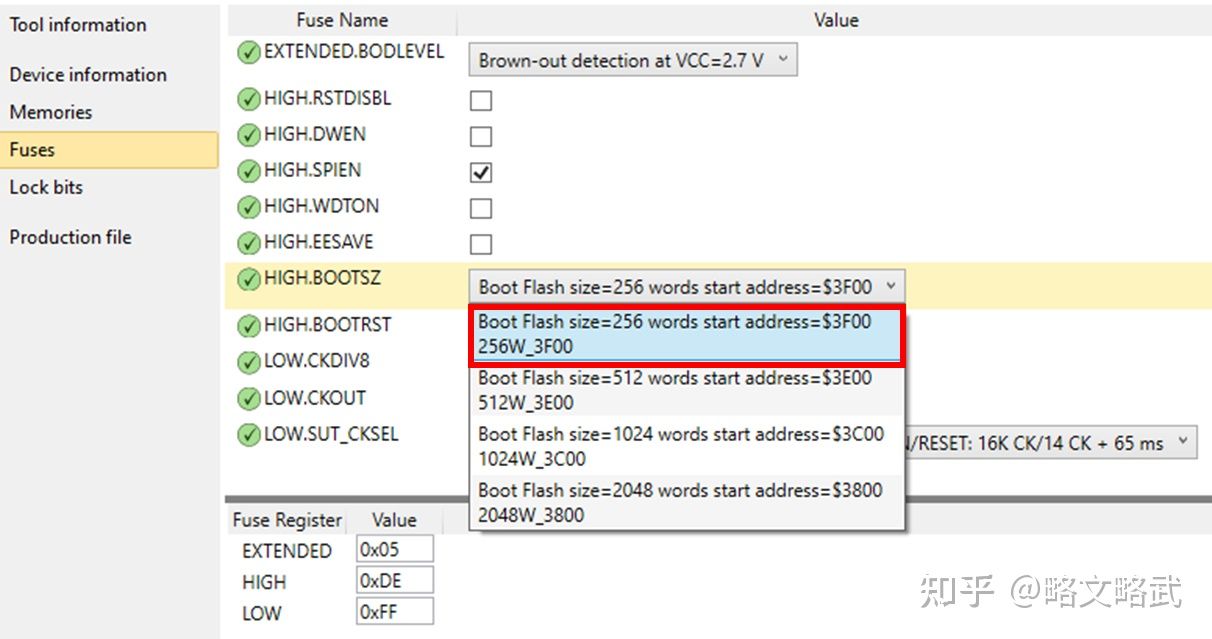The height and width of the screenshot is (639, 1212).
Task: Click green check icon beside HIGH.BOOTSZ
Action: coord(249,279)
